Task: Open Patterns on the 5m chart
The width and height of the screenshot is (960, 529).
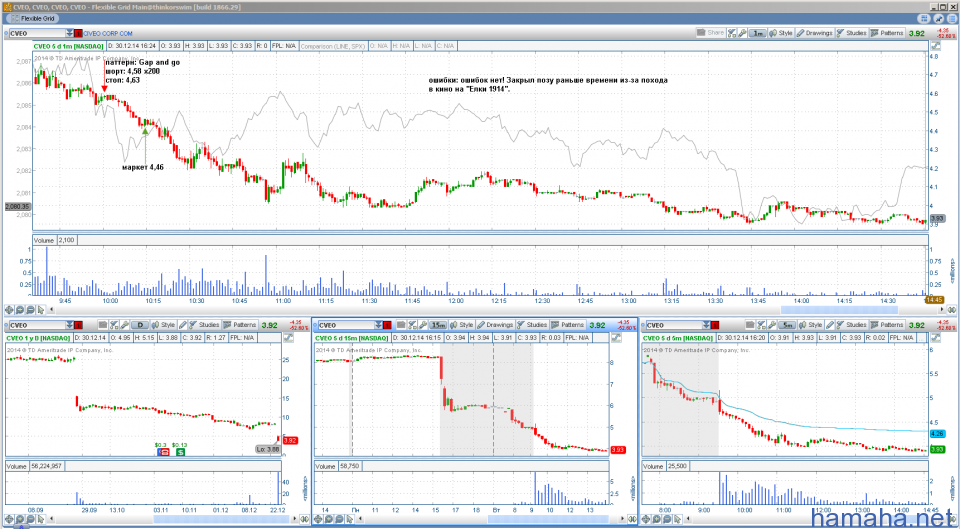Action: [x=887, y=325]
